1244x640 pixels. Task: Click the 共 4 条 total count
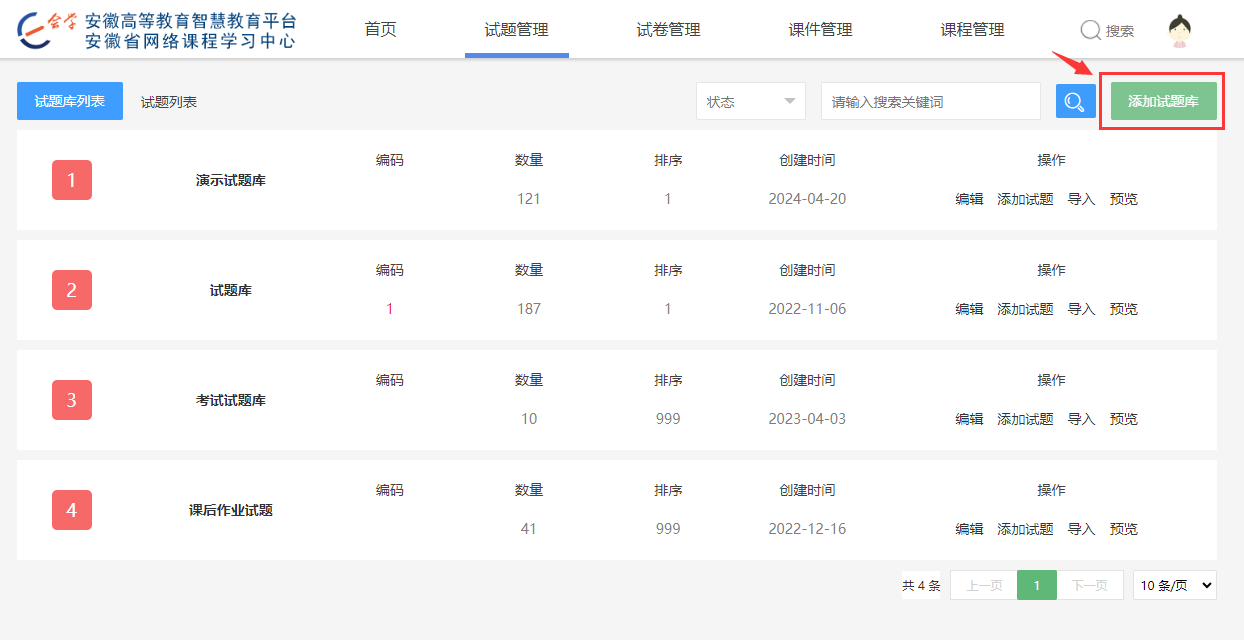(x=921, y=585)
